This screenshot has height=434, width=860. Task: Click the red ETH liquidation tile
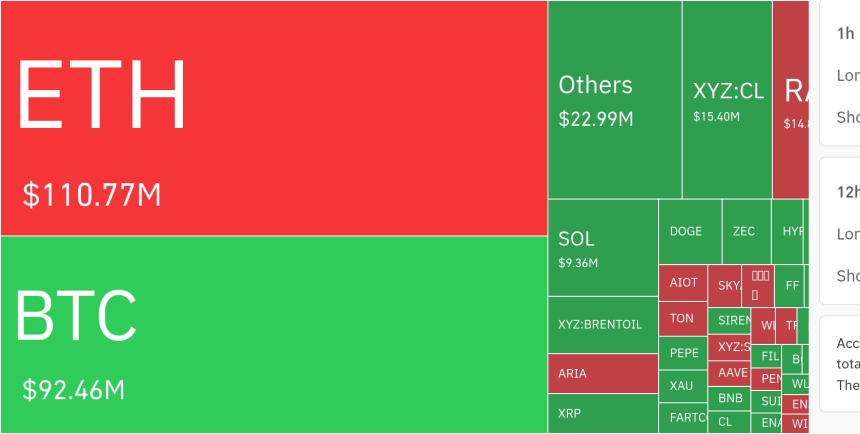point(273,118)
